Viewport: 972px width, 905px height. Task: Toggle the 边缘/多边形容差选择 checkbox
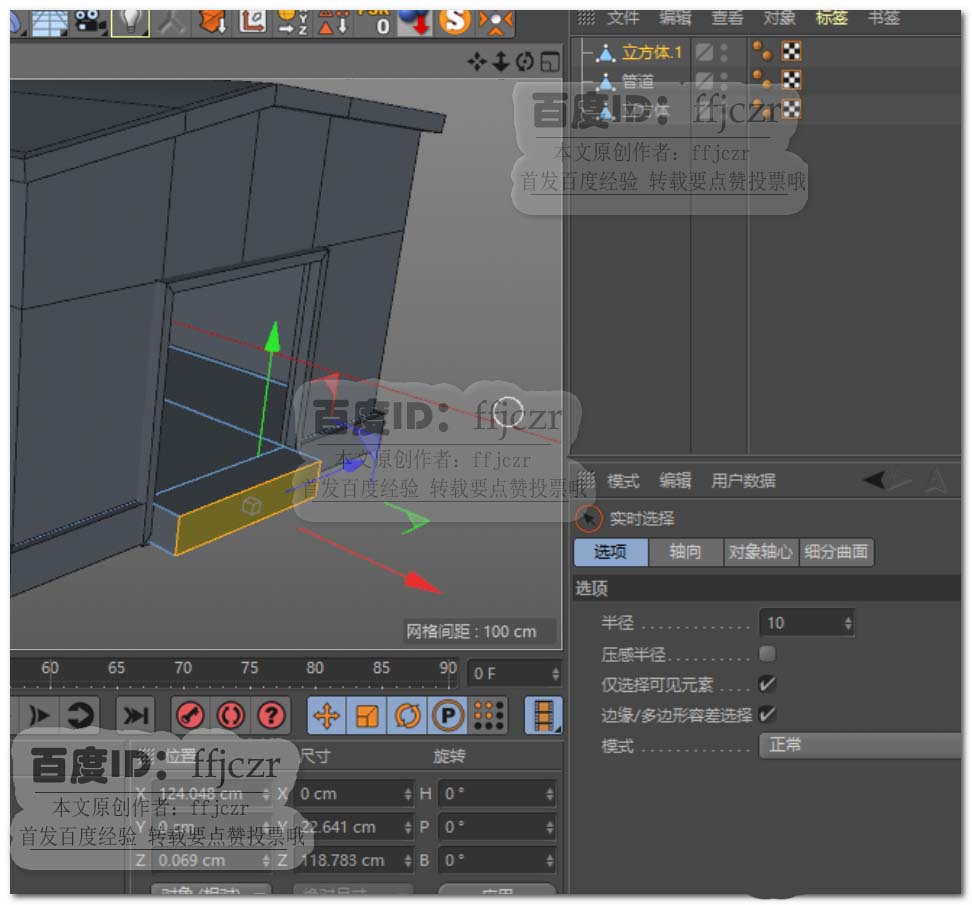767,715
